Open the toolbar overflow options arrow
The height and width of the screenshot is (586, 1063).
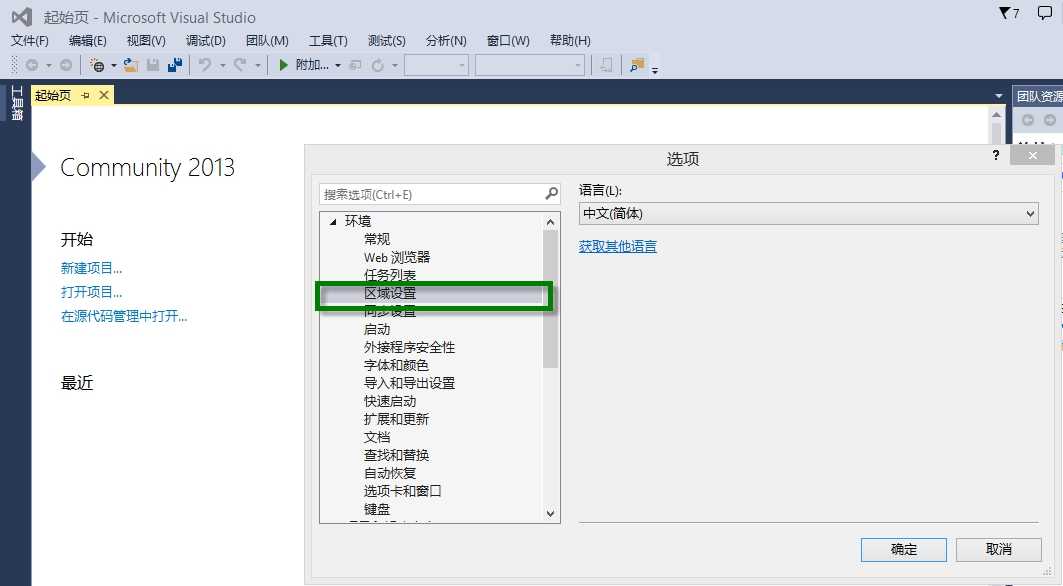click(x=654, y=69)
